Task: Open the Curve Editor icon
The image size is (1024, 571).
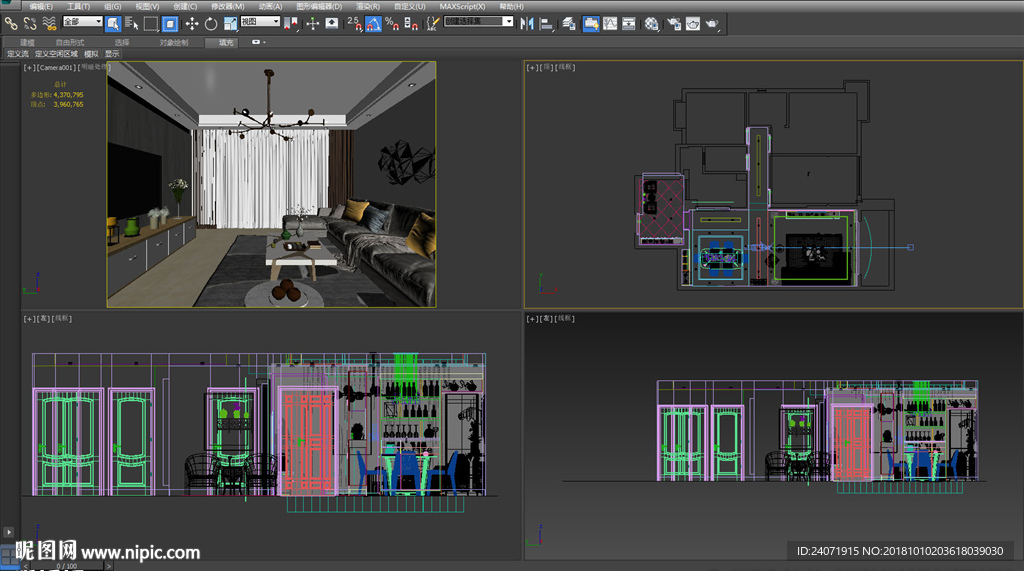Action: click(x=610, y=23)
